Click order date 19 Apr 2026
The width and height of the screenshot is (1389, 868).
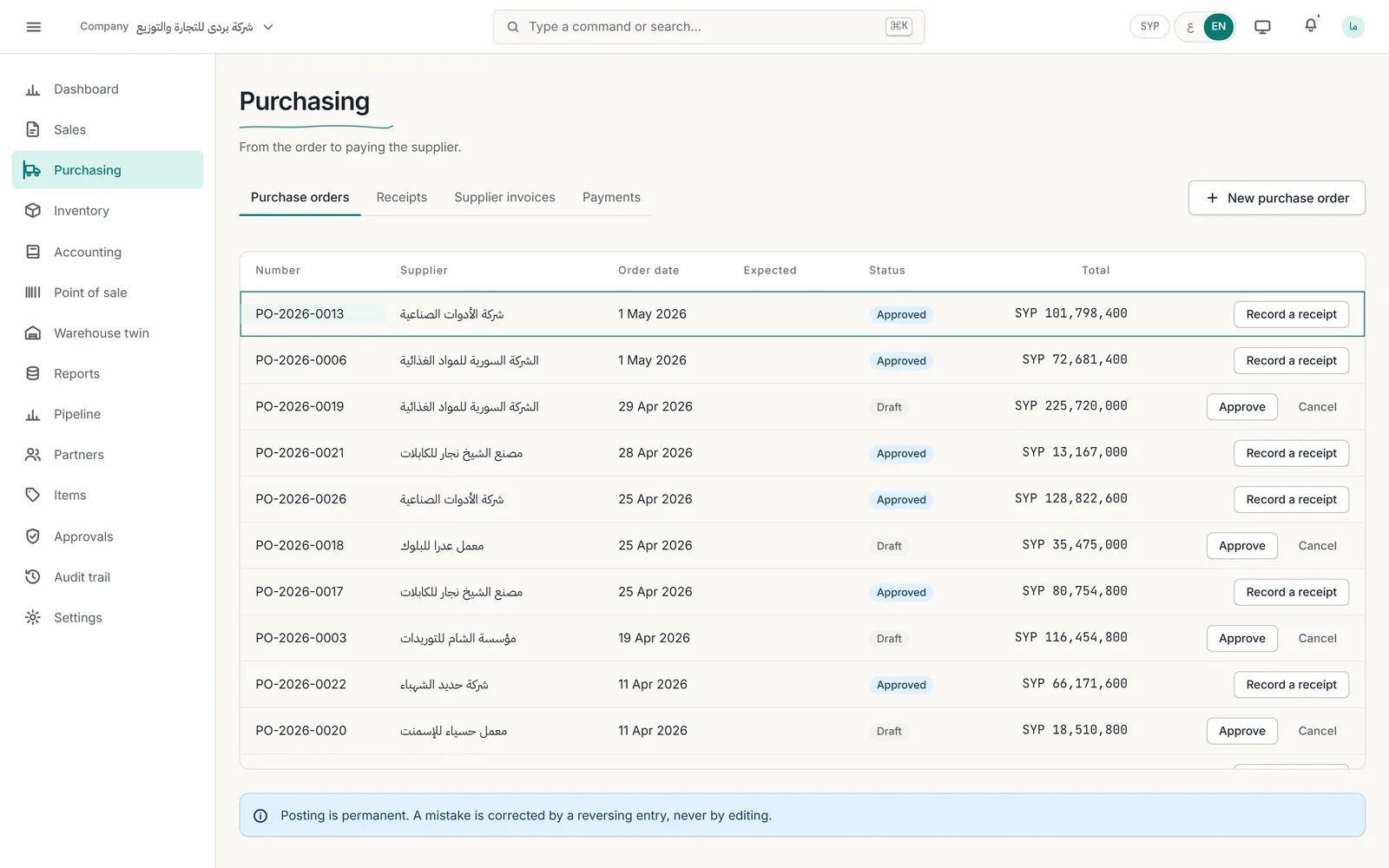pos(654,638)
